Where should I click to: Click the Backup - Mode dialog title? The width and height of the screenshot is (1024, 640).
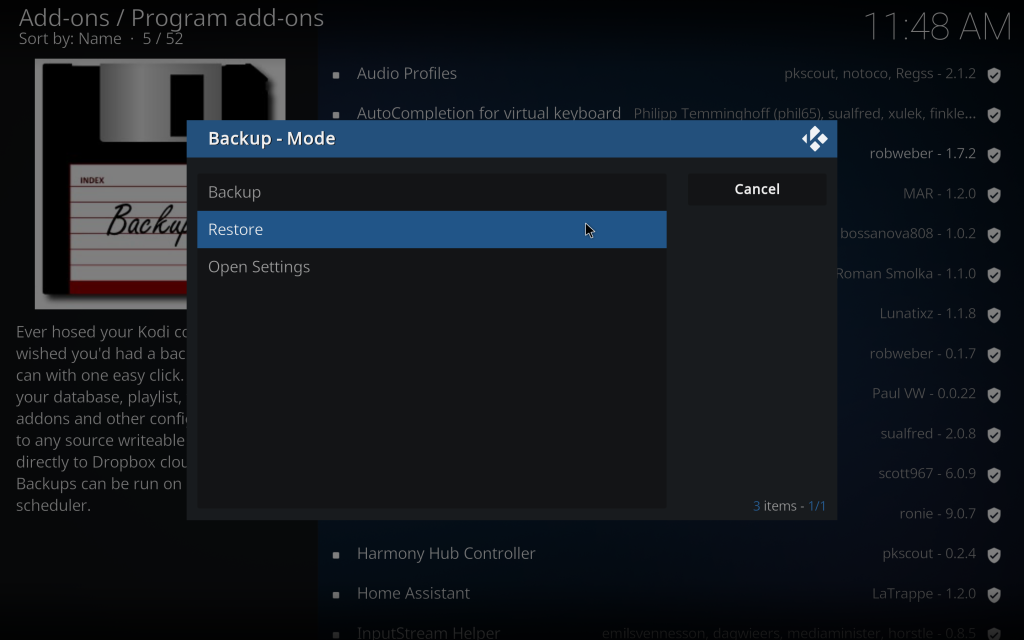tap(272, 139)
